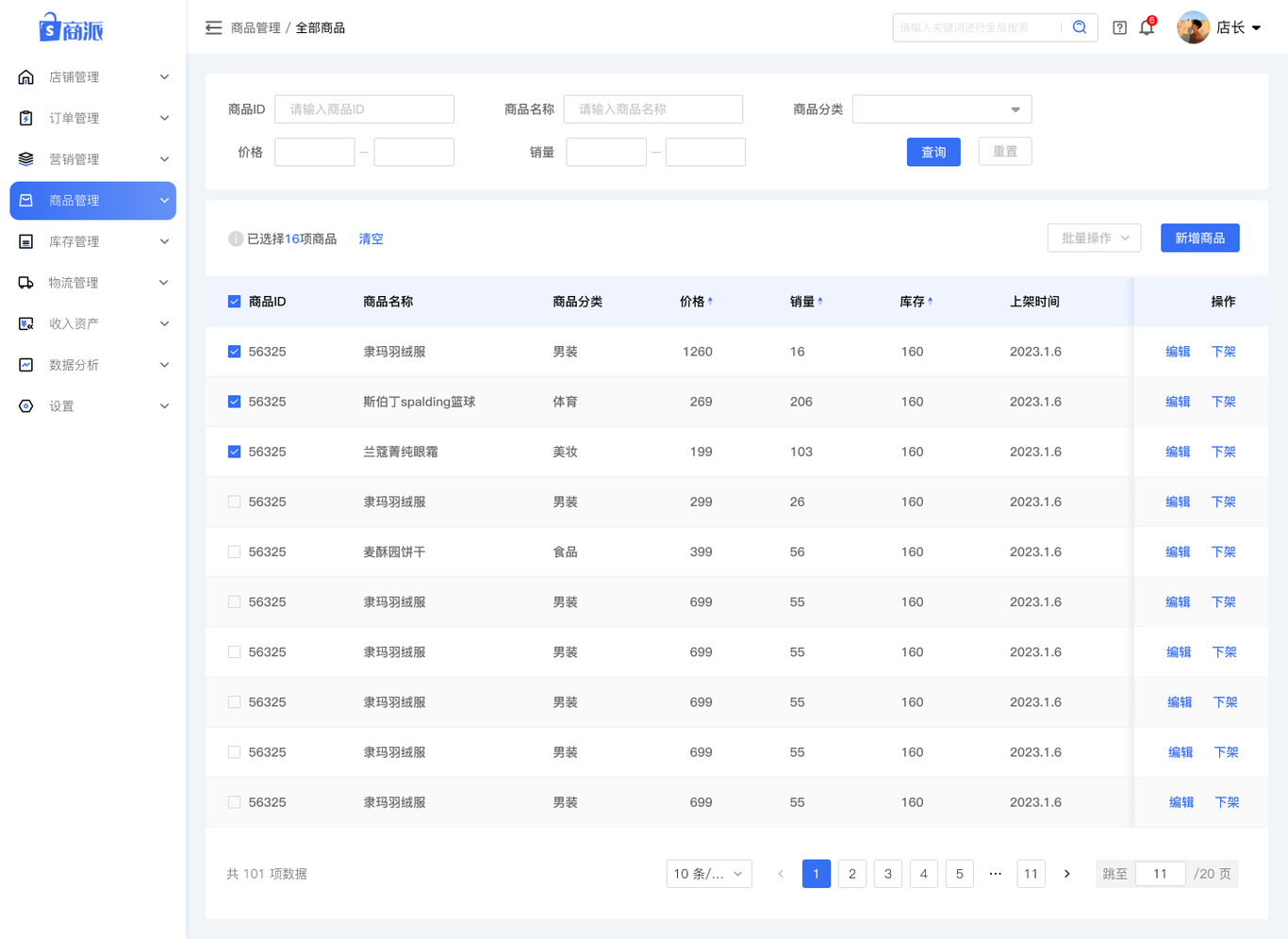Uncheck the checkbox in the price 1260 row
1288x939 pixels.
234,352
